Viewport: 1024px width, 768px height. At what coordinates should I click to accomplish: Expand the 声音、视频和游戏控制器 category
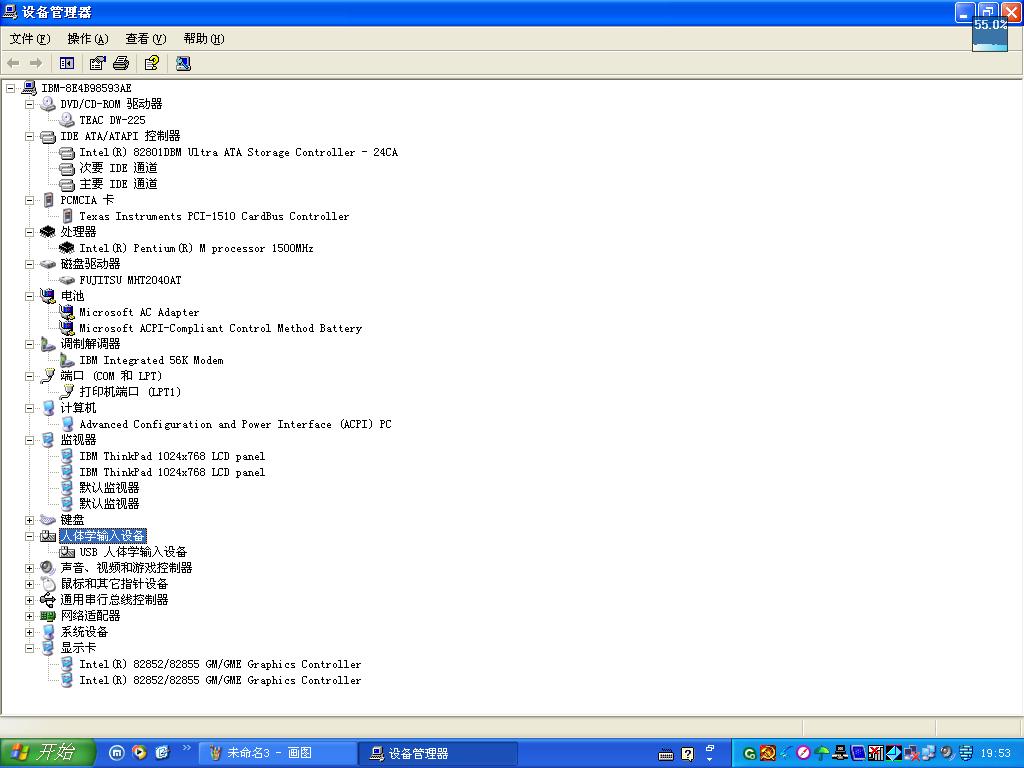(29, 568)
